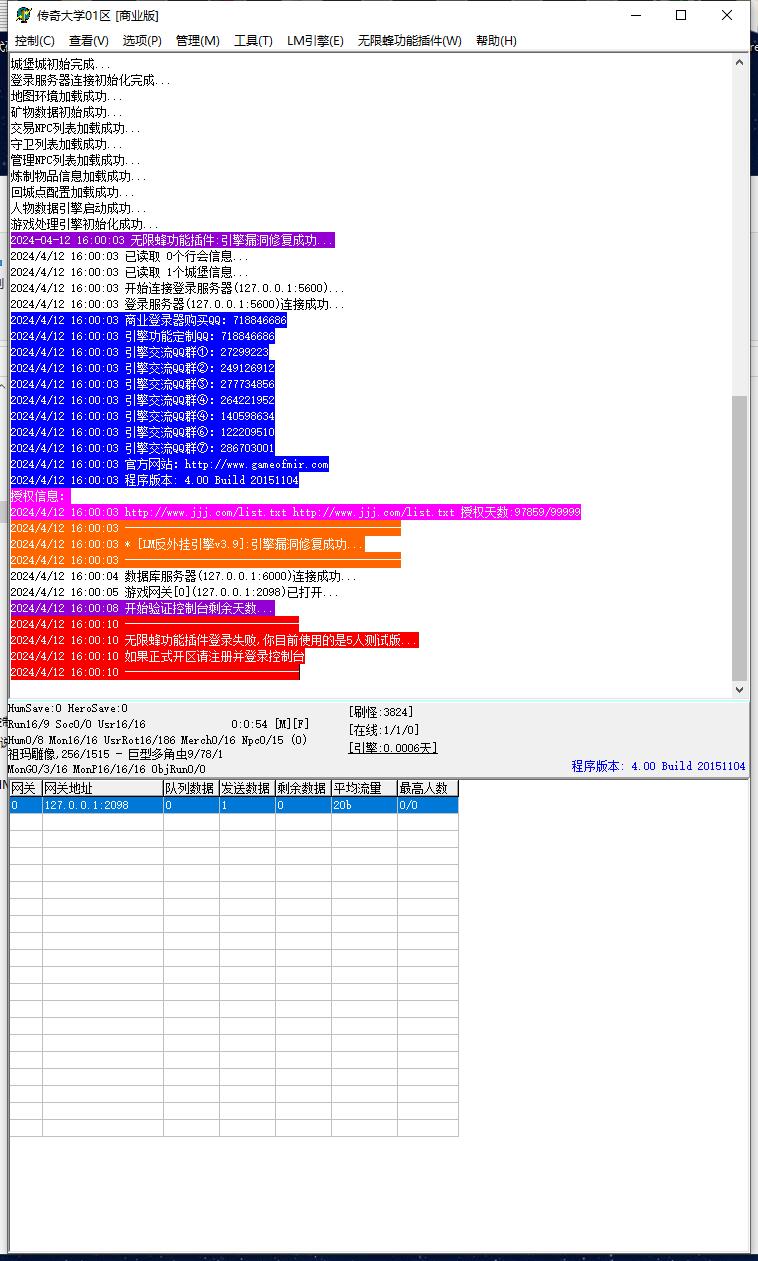The image size is (758, 1261).
Task: Click the log scrollbar down arrow
Action: point(740,690)
